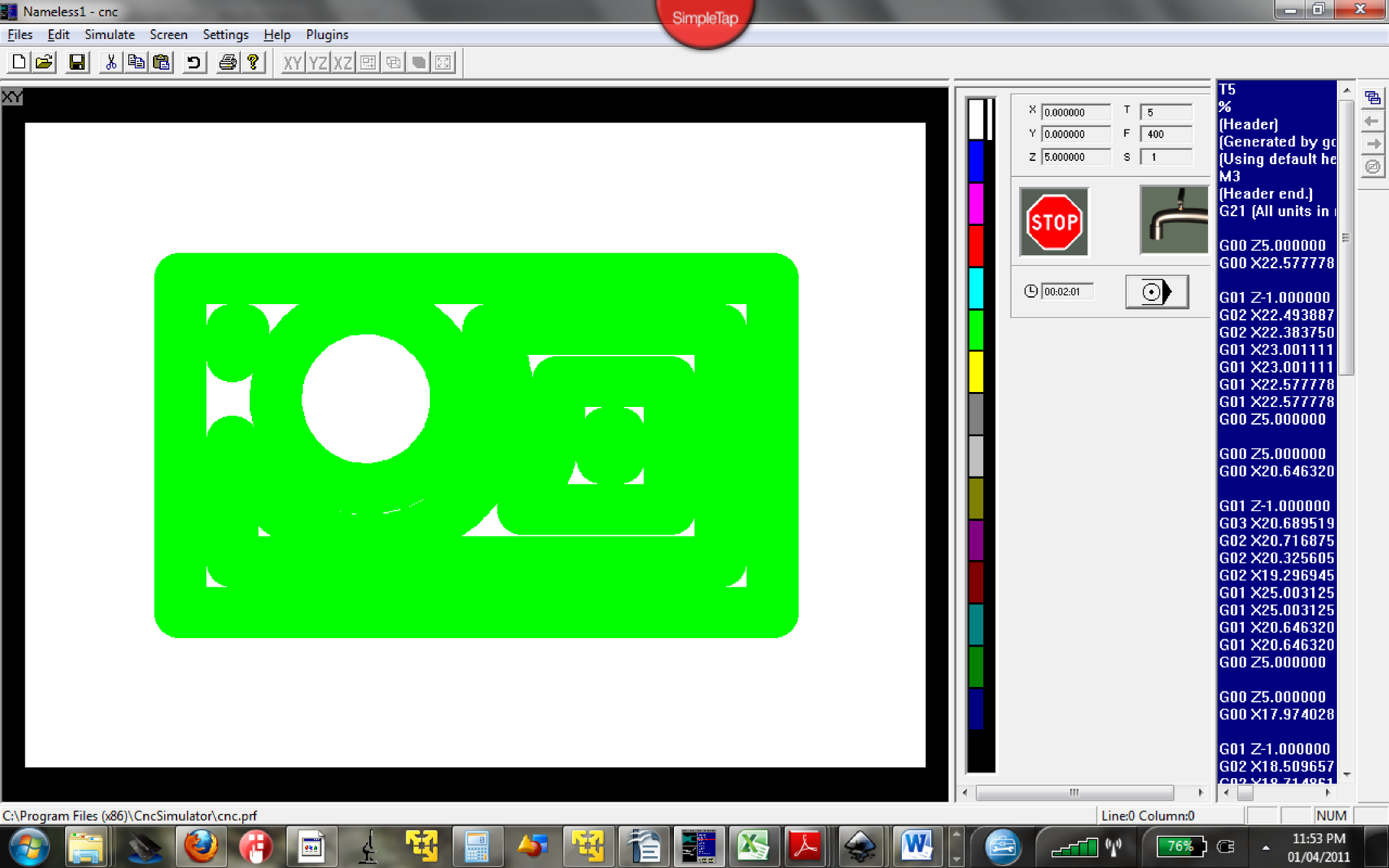Open the Plugins menu

tap(327, 35)
